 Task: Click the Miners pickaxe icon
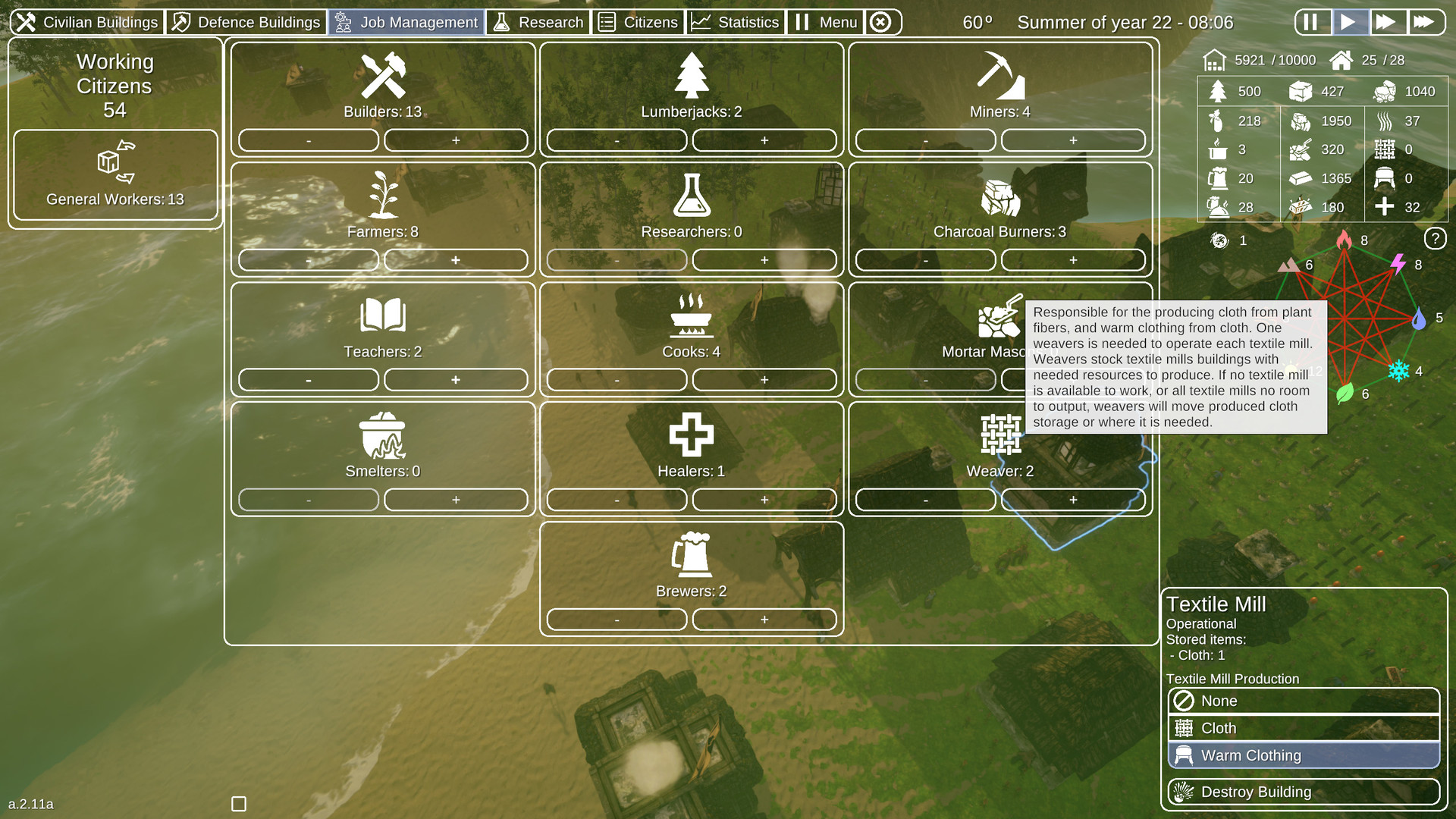(x=999, y=75)
